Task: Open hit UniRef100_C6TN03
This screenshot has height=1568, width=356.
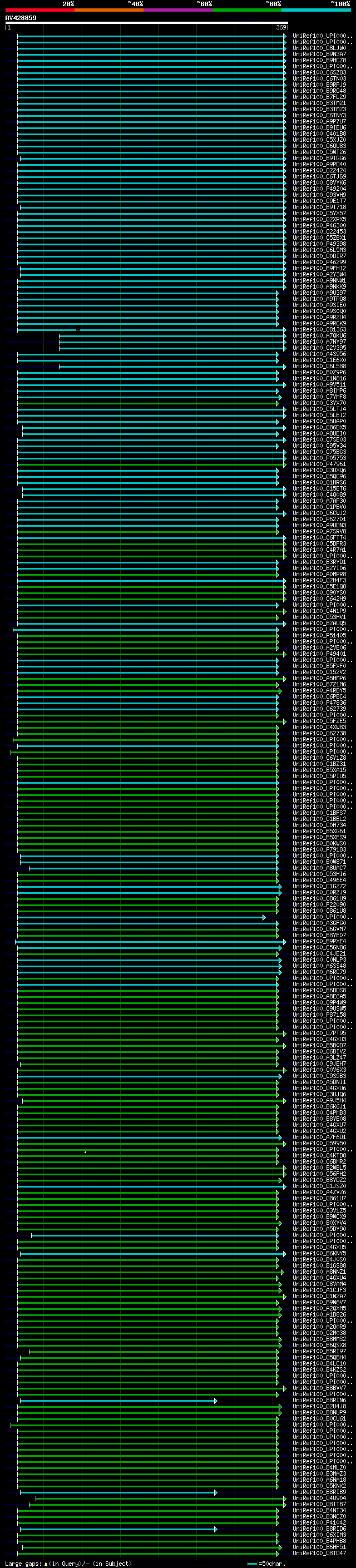Action: tap(319, 78)
